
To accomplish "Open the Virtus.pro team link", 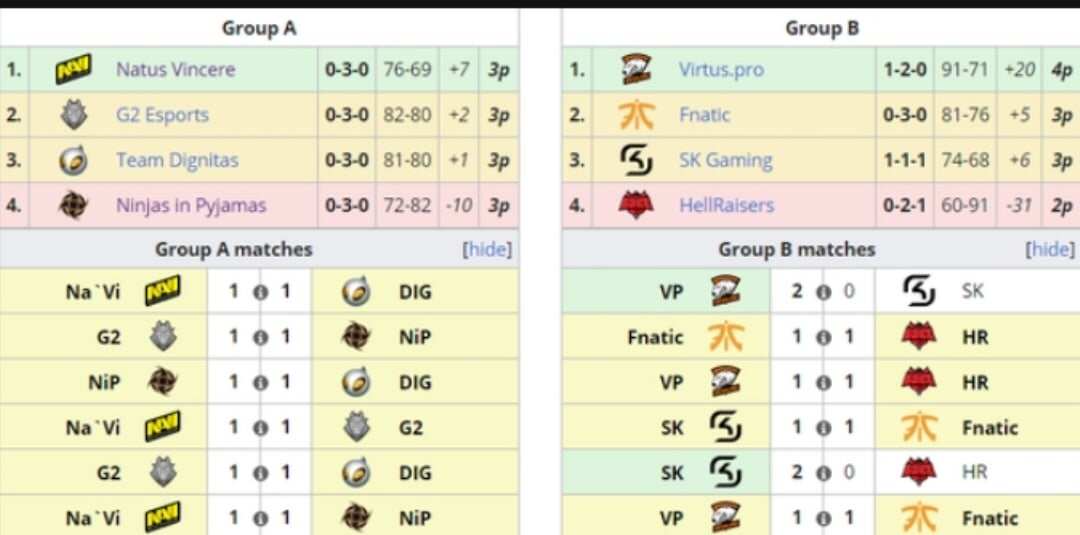I will [x=721, y=69].
